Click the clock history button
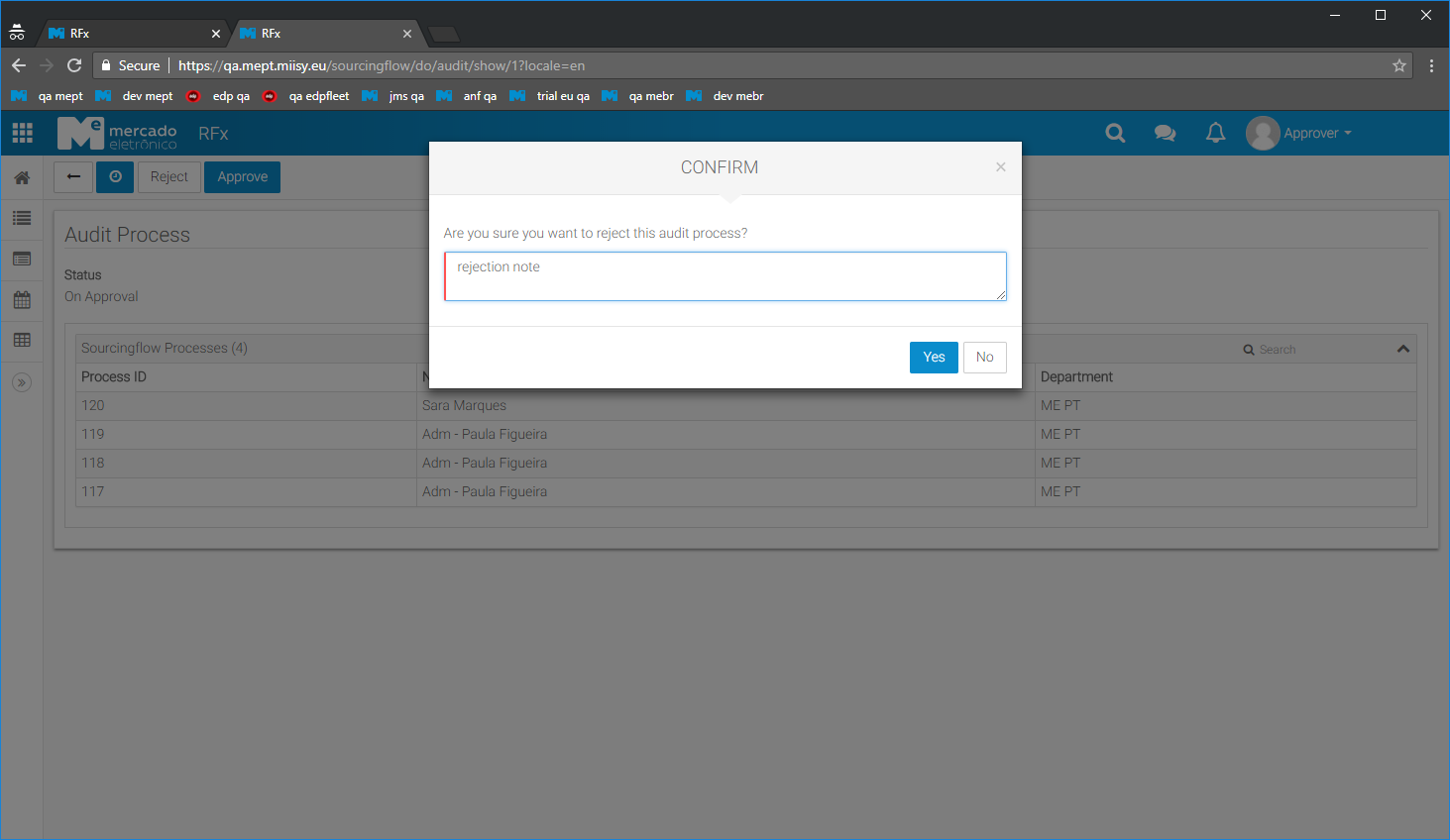 115,177
